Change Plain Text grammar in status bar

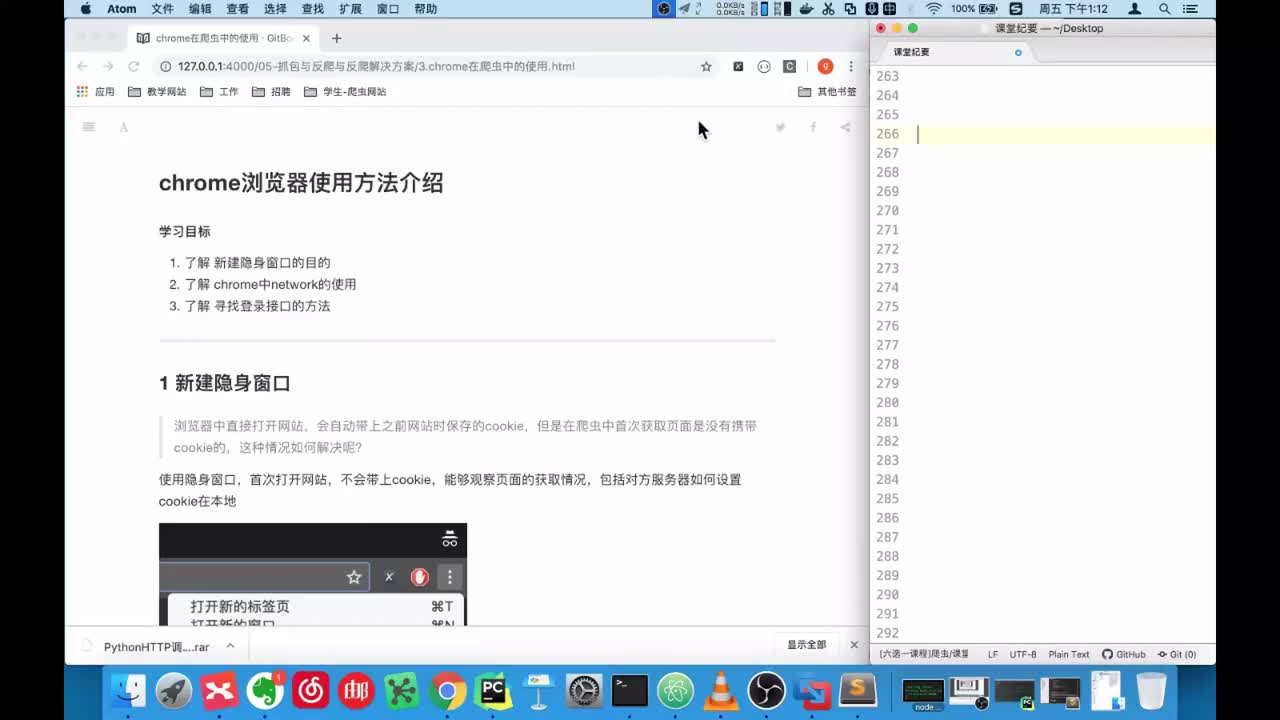1069,654
